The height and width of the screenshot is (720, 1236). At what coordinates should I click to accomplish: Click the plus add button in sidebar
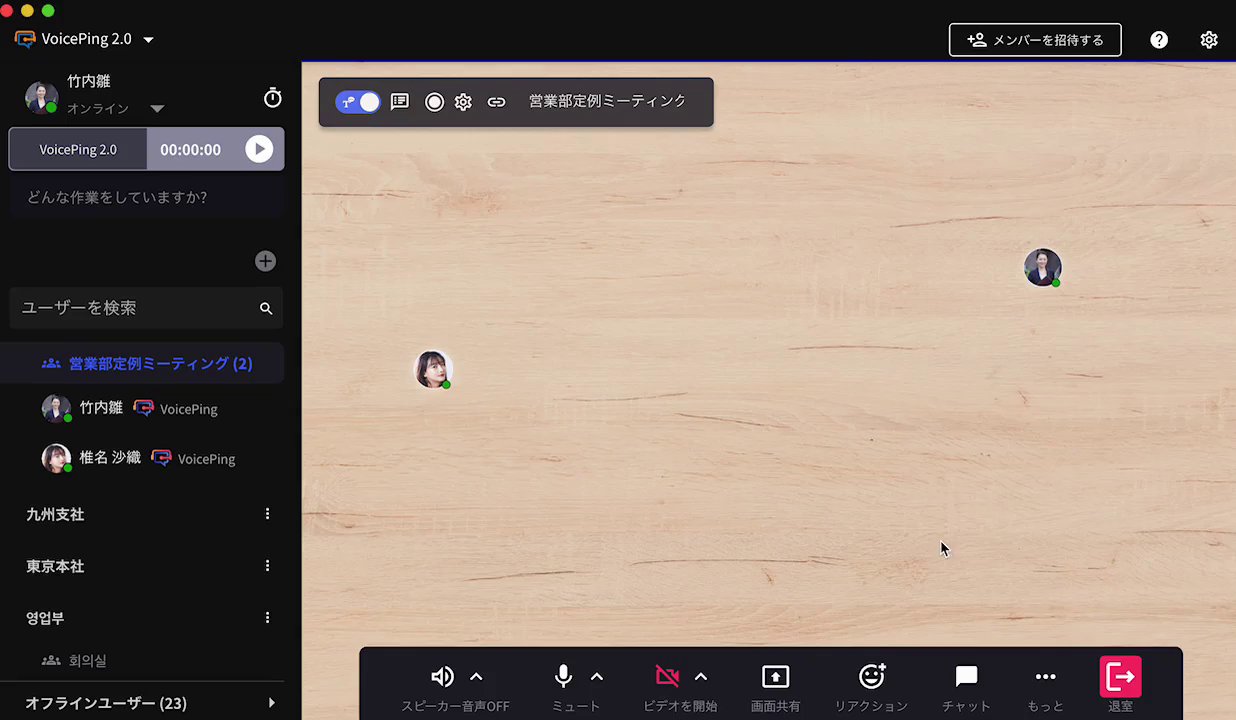pyautogui.click(x=265, y=261)
